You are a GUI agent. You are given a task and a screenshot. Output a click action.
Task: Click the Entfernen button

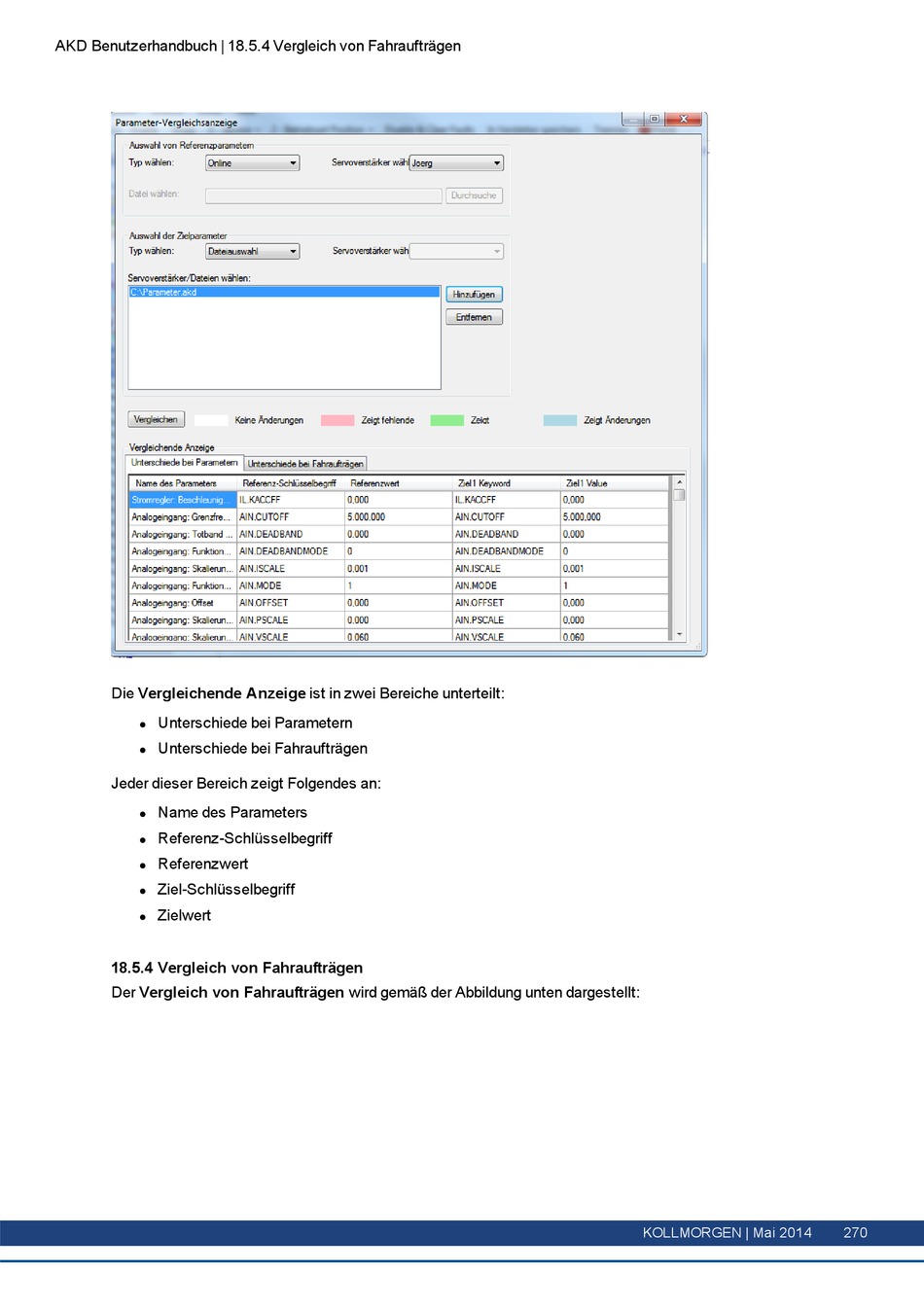tap(474, 317)
